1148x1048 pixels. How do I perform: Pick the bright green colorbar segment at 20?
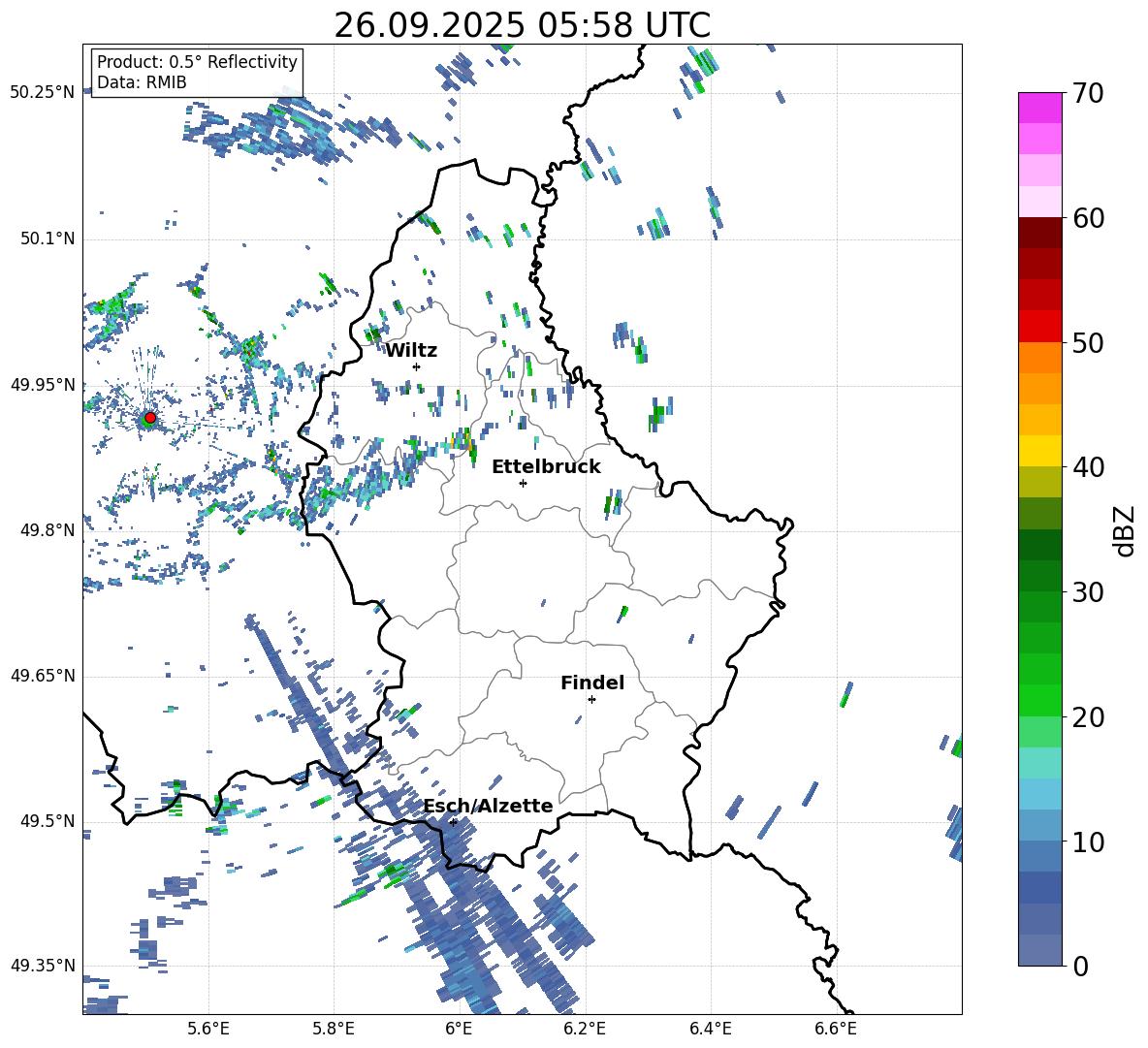click(x=1039, y=701)
